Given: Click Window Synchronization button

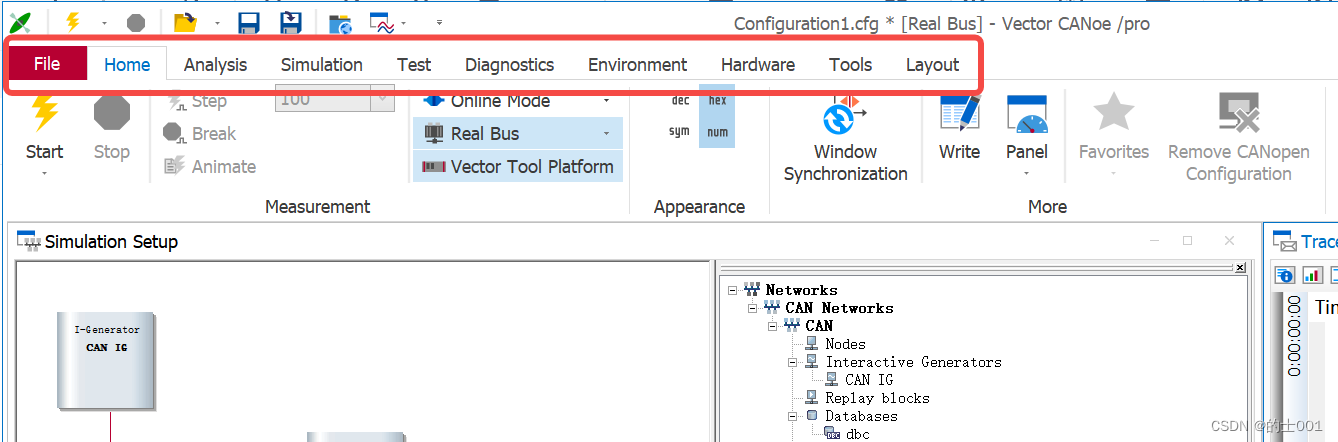Looking at the screenshot, I should coord(845,139).
